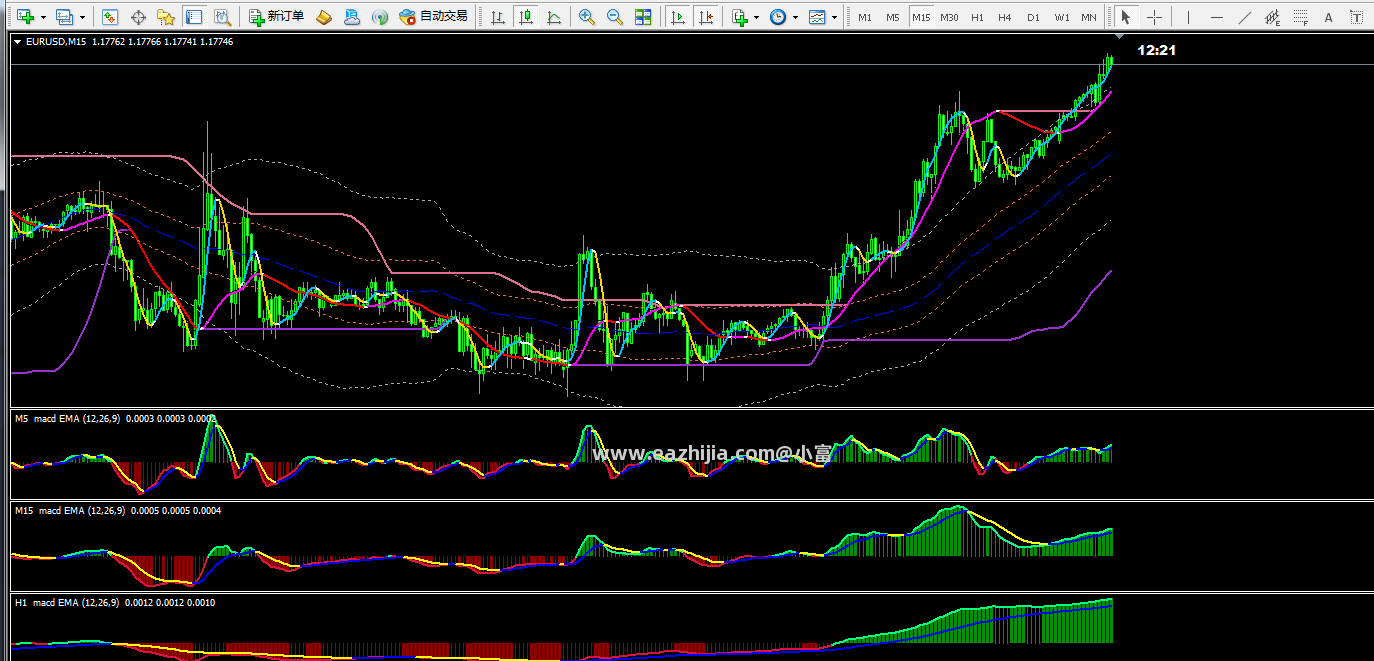Viewport: 1374px width, 661px height.
Task: Switch chart to Bar Chart mode
Action: pos(497,17)
